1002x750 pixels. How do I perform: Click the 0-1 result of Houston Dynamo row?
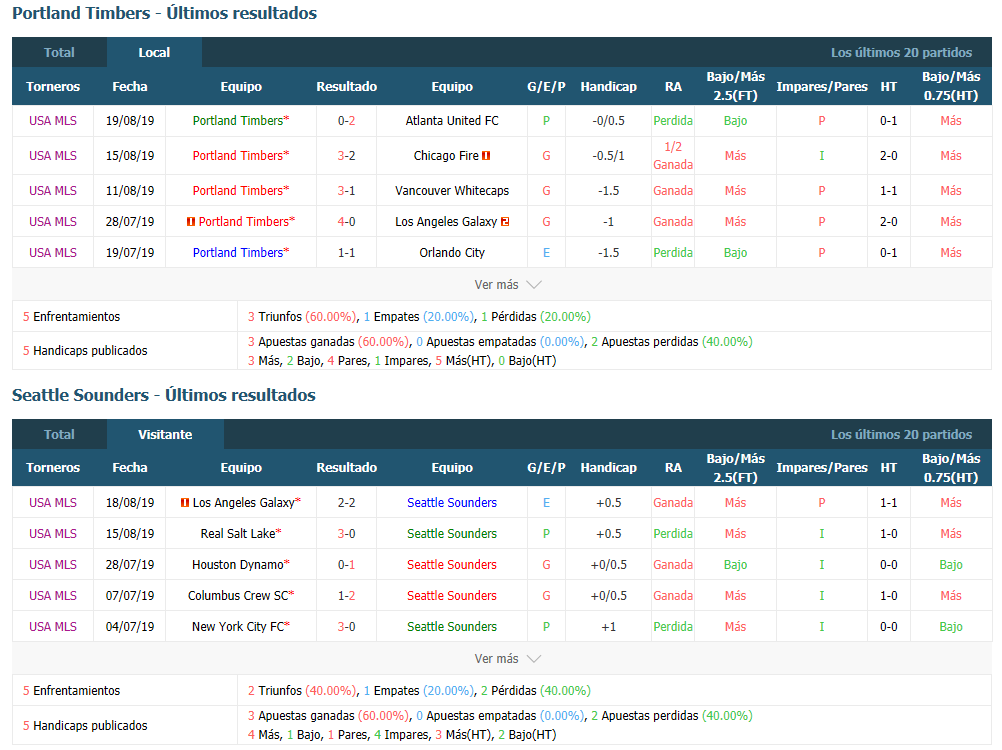(x=346, y=565)
